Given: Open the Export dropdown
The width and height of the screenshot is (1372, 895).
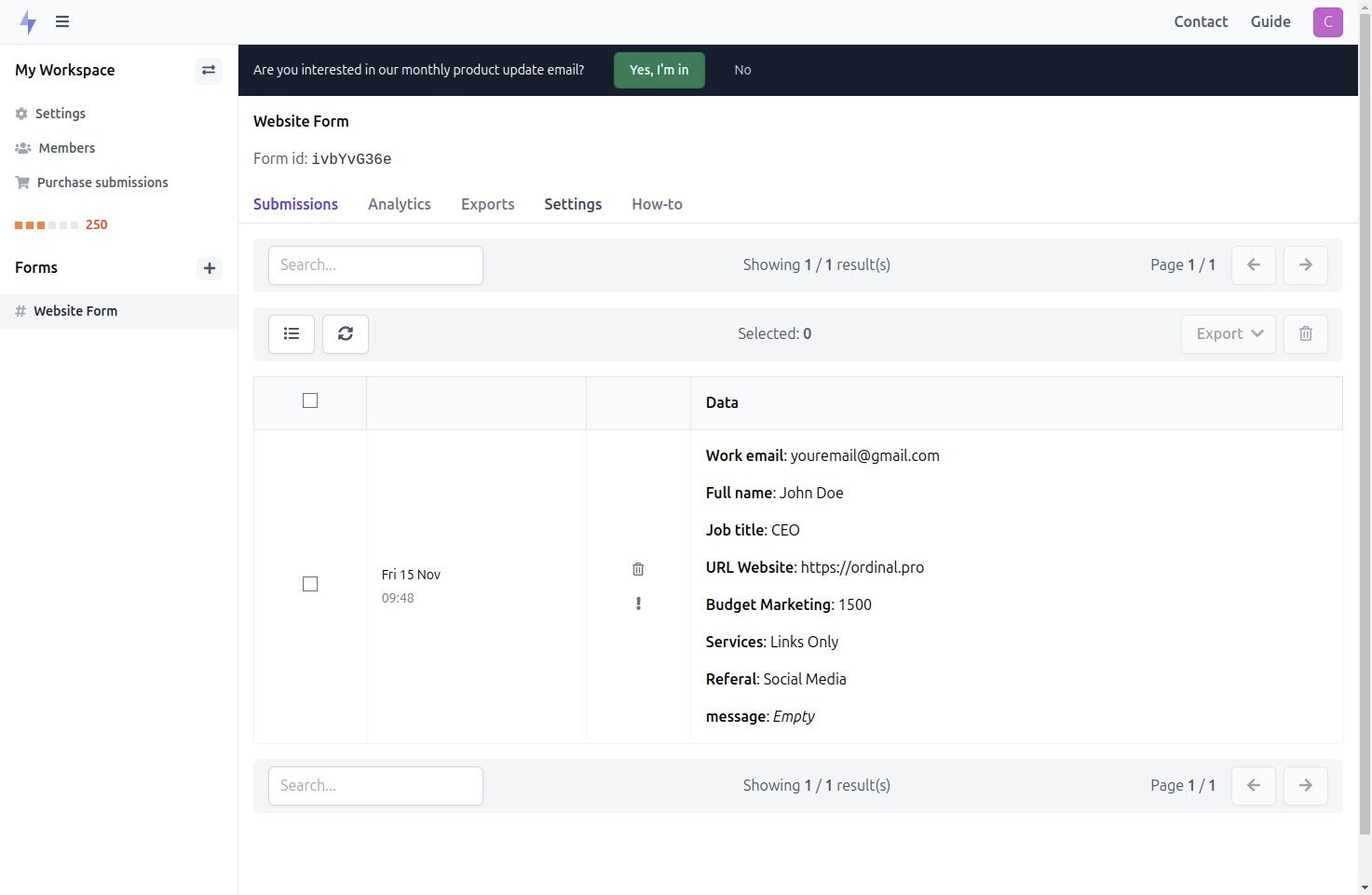Looking at the screenshot, I should [1228, 333].
